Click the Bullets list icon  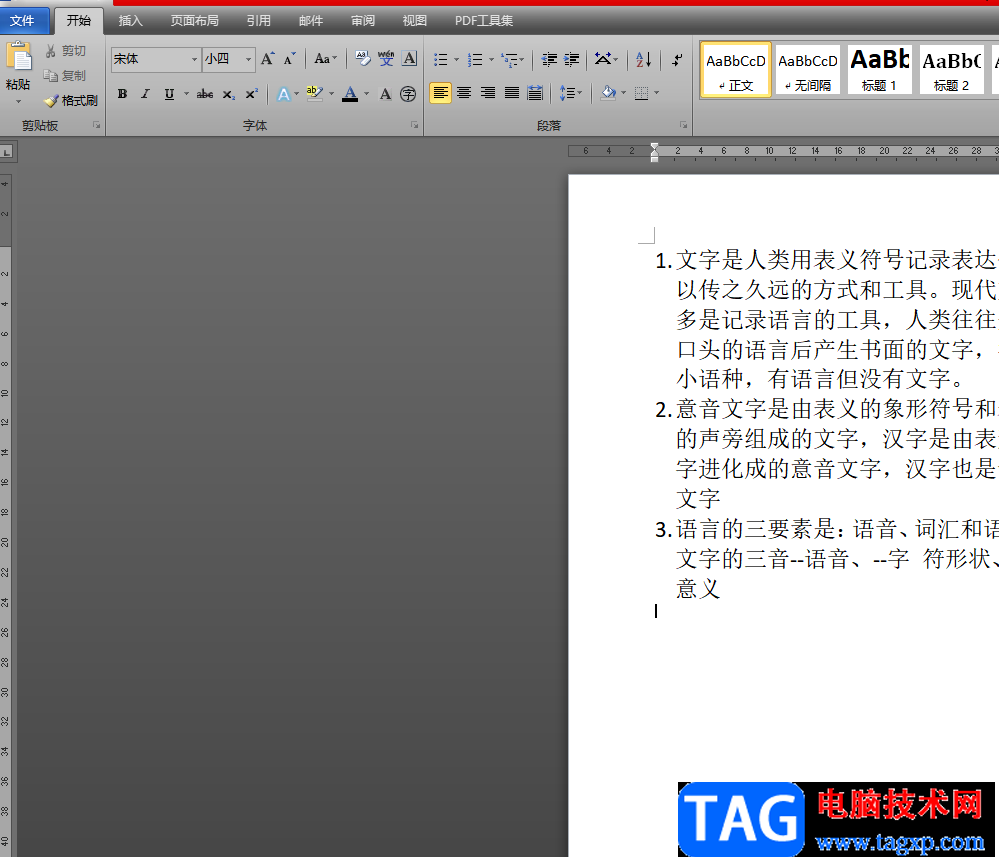pyautogui.click(x=440, y=60)
